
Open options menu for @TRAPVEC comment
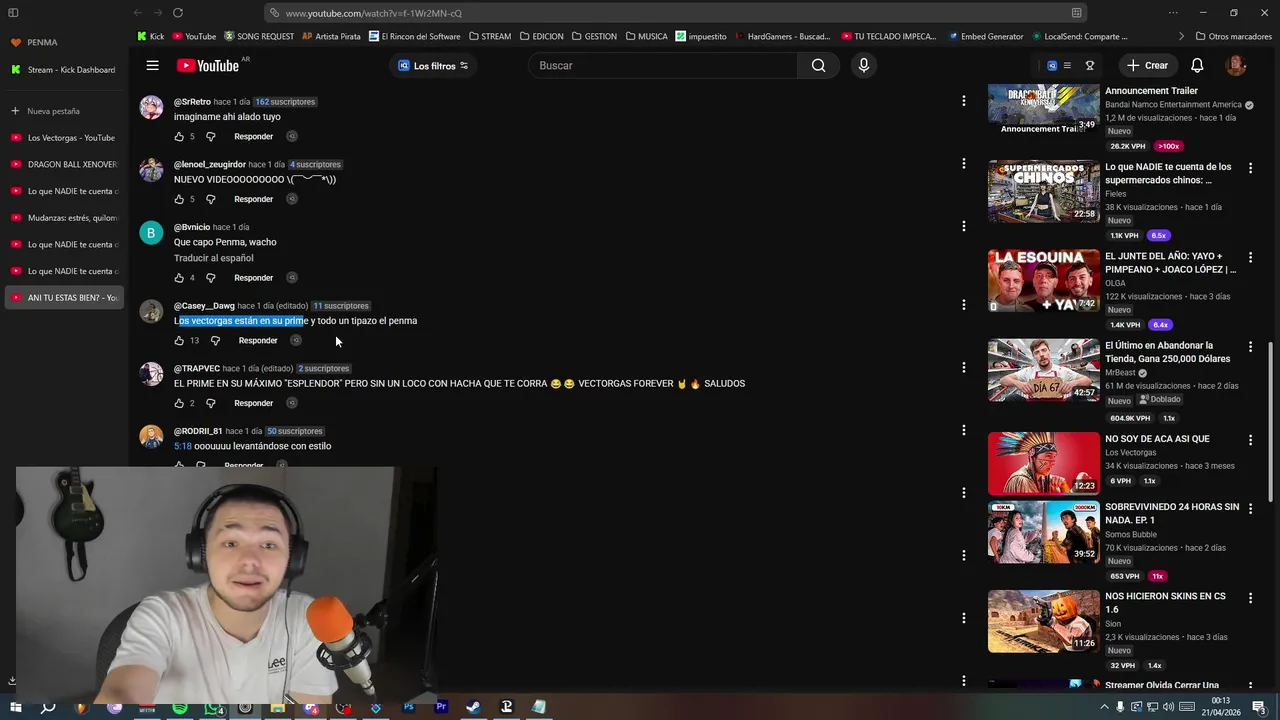(x=963, y=367)
